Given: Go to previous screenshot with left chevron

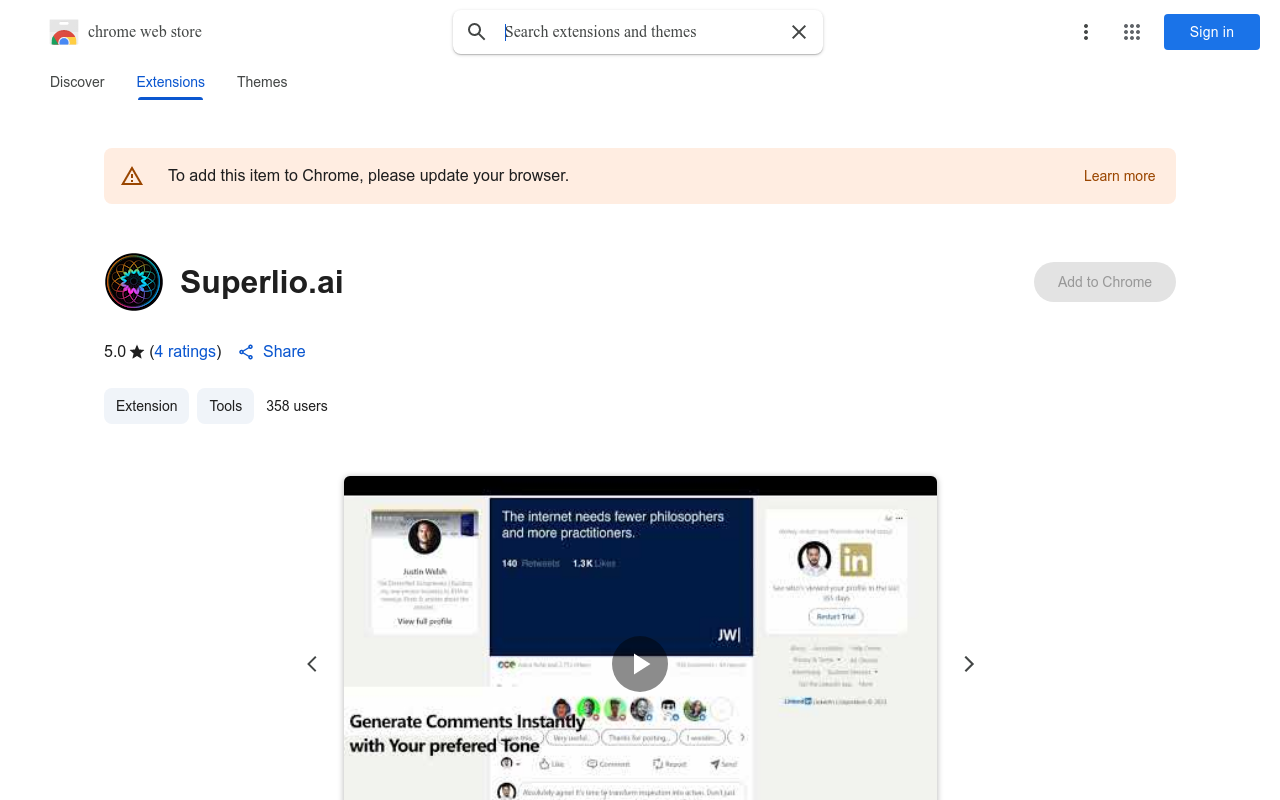Looking at the screenshot, I should [312, 664].
